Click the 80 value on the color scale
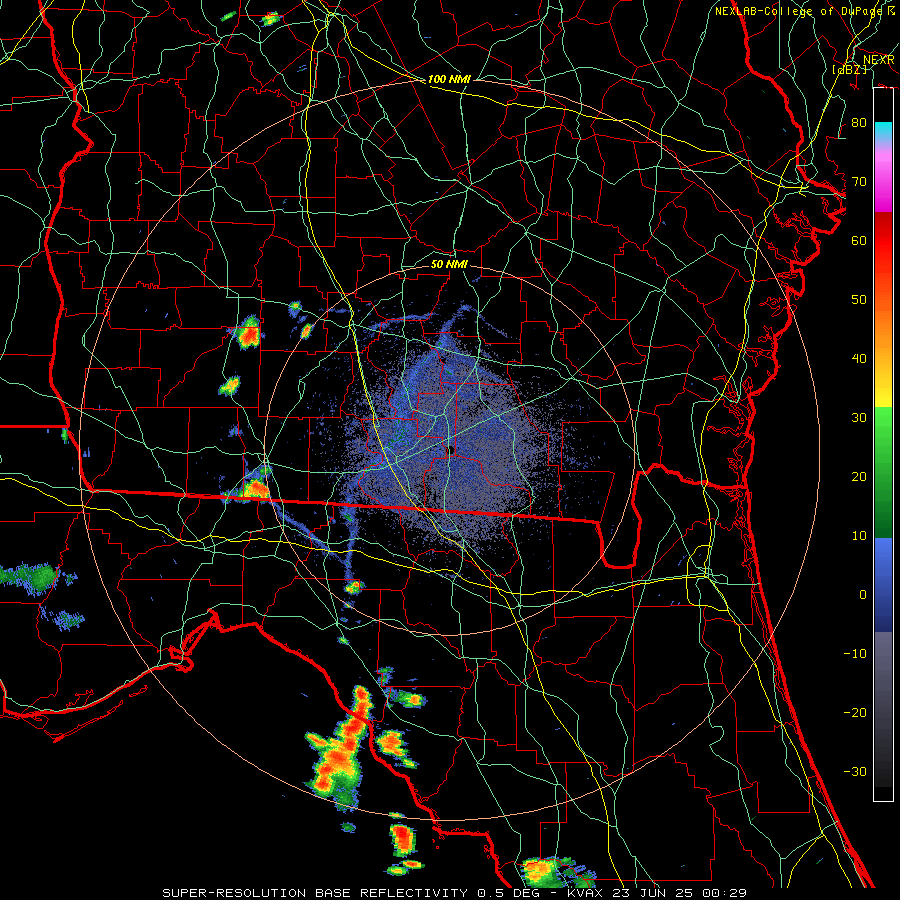Screen dimensions: 900x900 859,123
